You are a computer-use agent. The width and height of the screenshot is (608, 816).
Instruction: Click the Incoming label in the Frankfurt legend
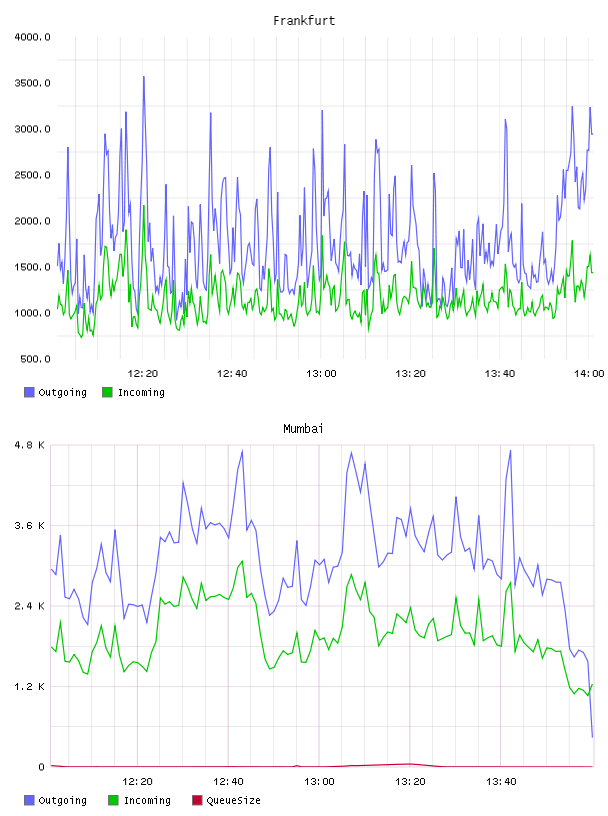pyautogui.click(x=141, y=392)
